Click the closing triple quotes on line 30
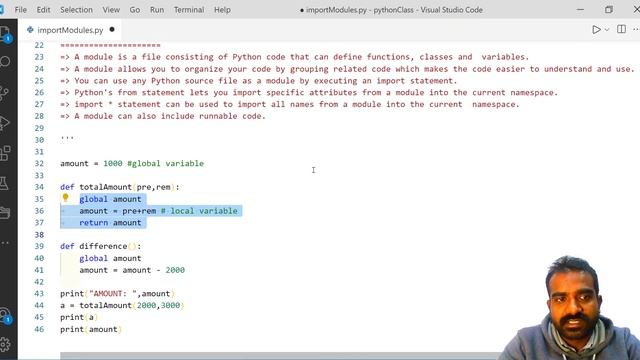The image size is (640, 360). pyautogui.click(x=67, y=138)
